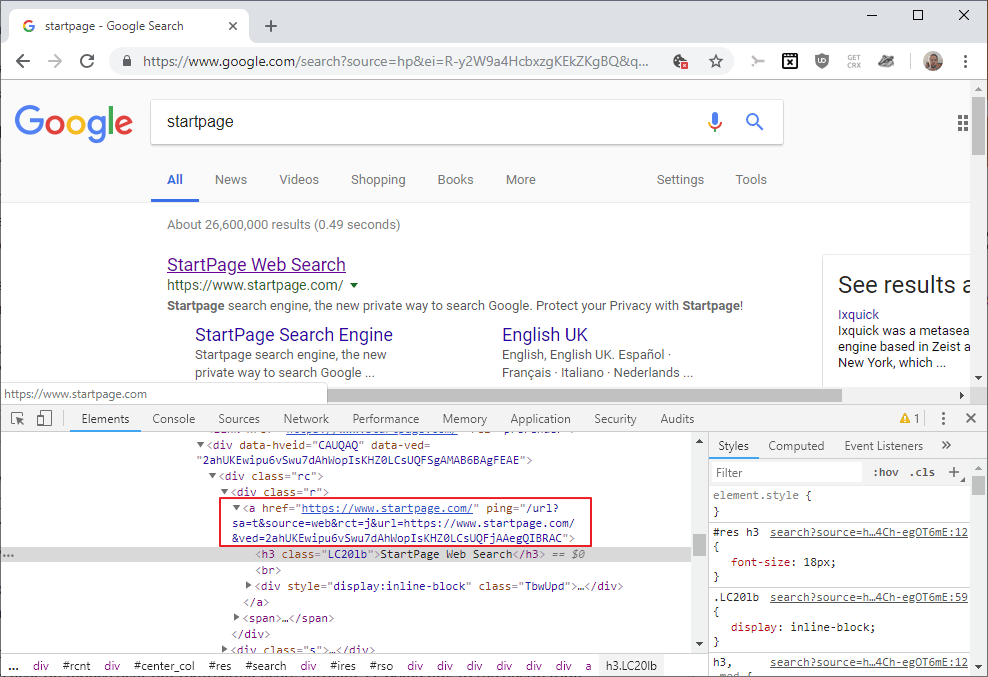Close the DevTools panel

pos(971,418)
